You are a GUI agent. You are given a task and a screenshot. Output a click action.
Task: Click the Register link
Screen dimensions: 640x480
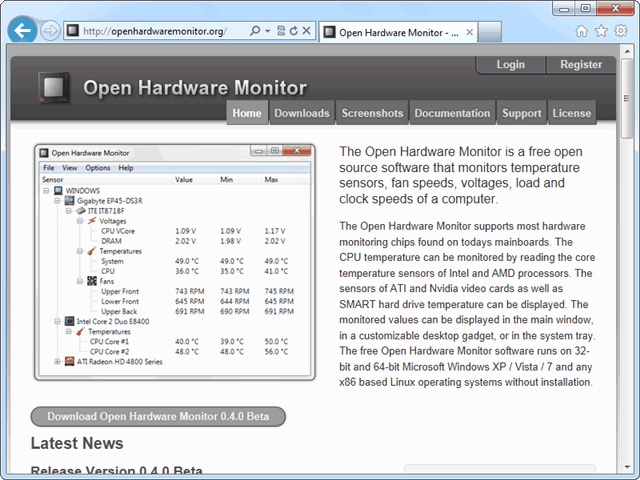click(x=581, y=65)
